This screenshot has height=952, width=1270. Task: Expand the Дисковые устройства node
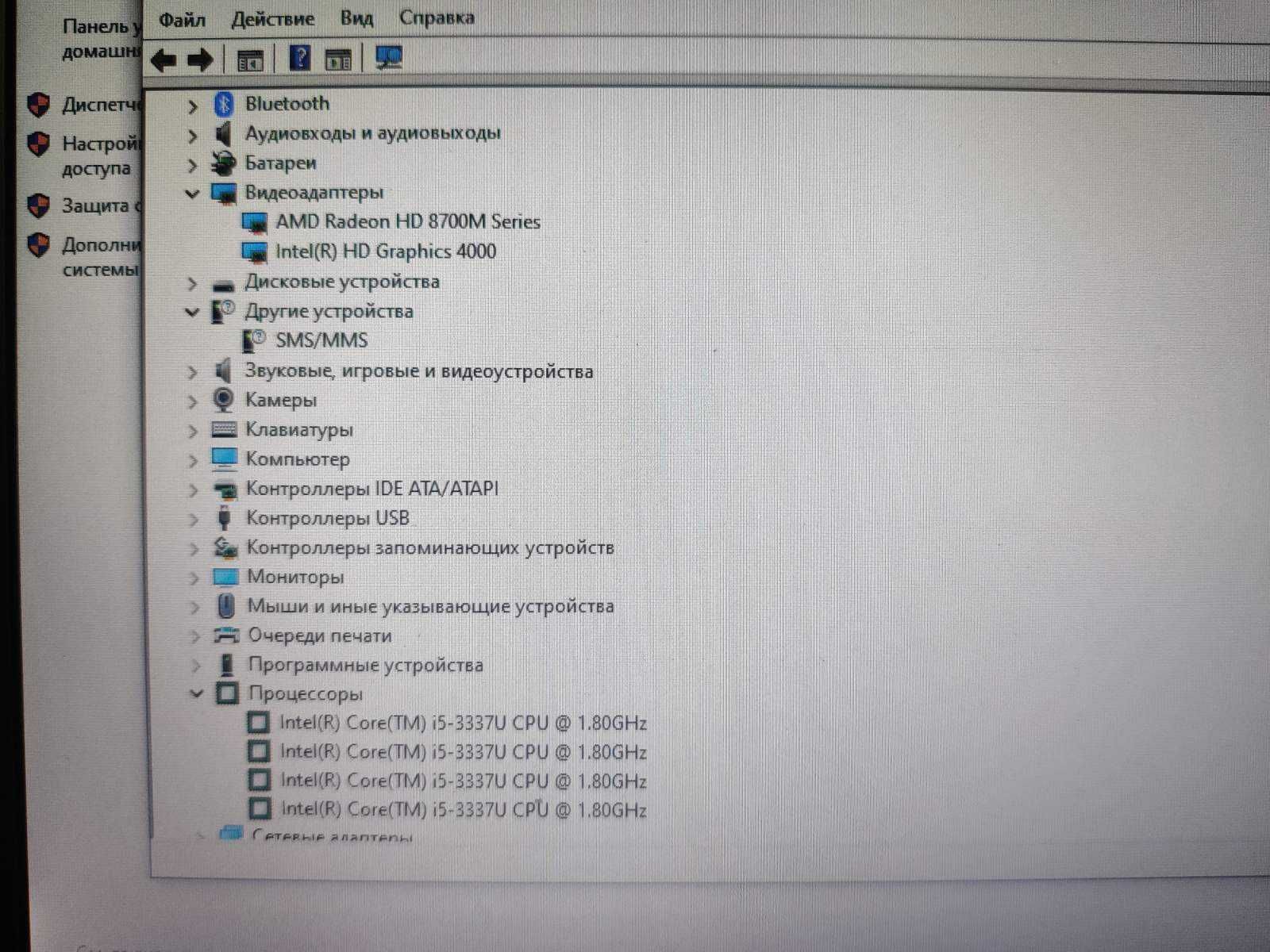tap(192, 283)
